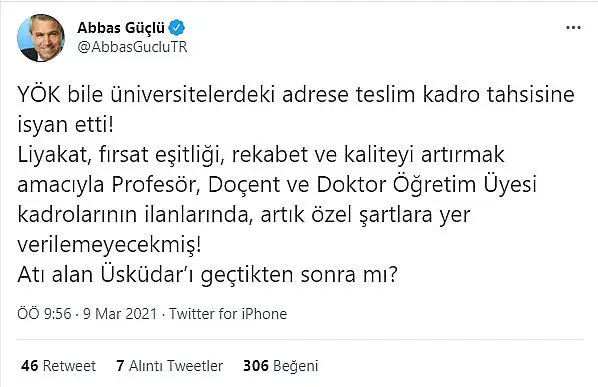The height and width of the screenshot is (387, 598).
Task: Click the 9 Mar 2021 date
Action: pos(120,314)
